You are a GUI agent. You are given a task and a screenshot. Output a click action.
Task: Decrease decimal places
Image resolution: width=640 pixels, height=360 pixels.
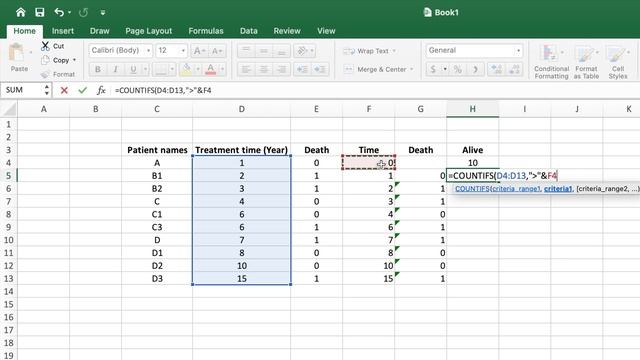[514, 69]
